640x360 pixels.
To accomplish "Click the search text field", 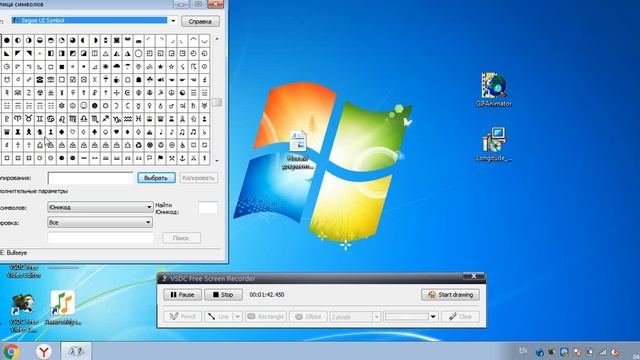I will (101, 238).
